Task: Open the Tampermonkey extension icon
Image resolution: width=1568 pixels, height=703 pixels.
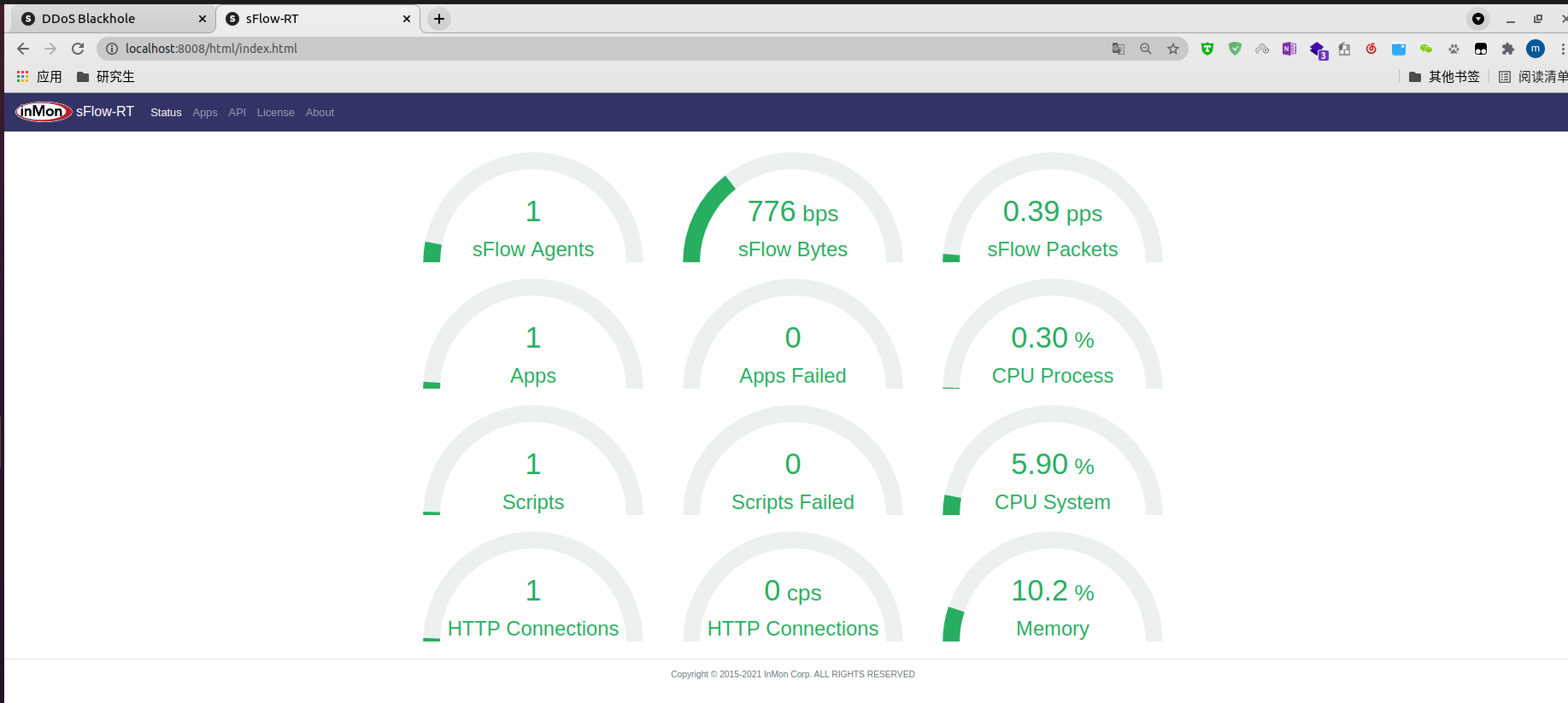Action: point(1481,49)
